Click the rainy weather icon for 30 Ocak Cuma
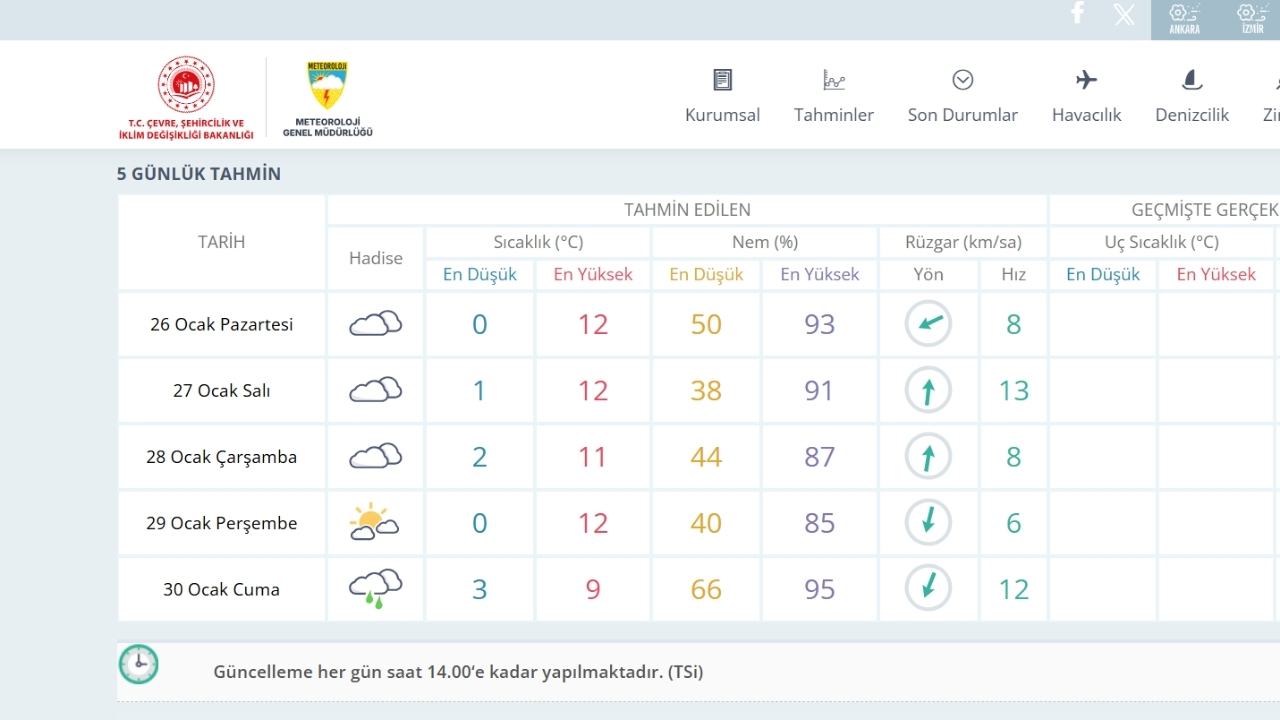 pos(375,589)
